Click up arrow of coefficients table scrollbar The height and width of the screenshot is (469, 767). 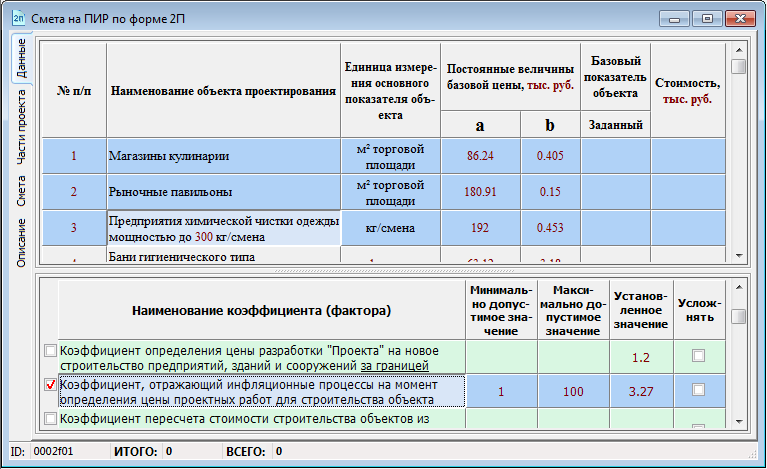(739, 288)
